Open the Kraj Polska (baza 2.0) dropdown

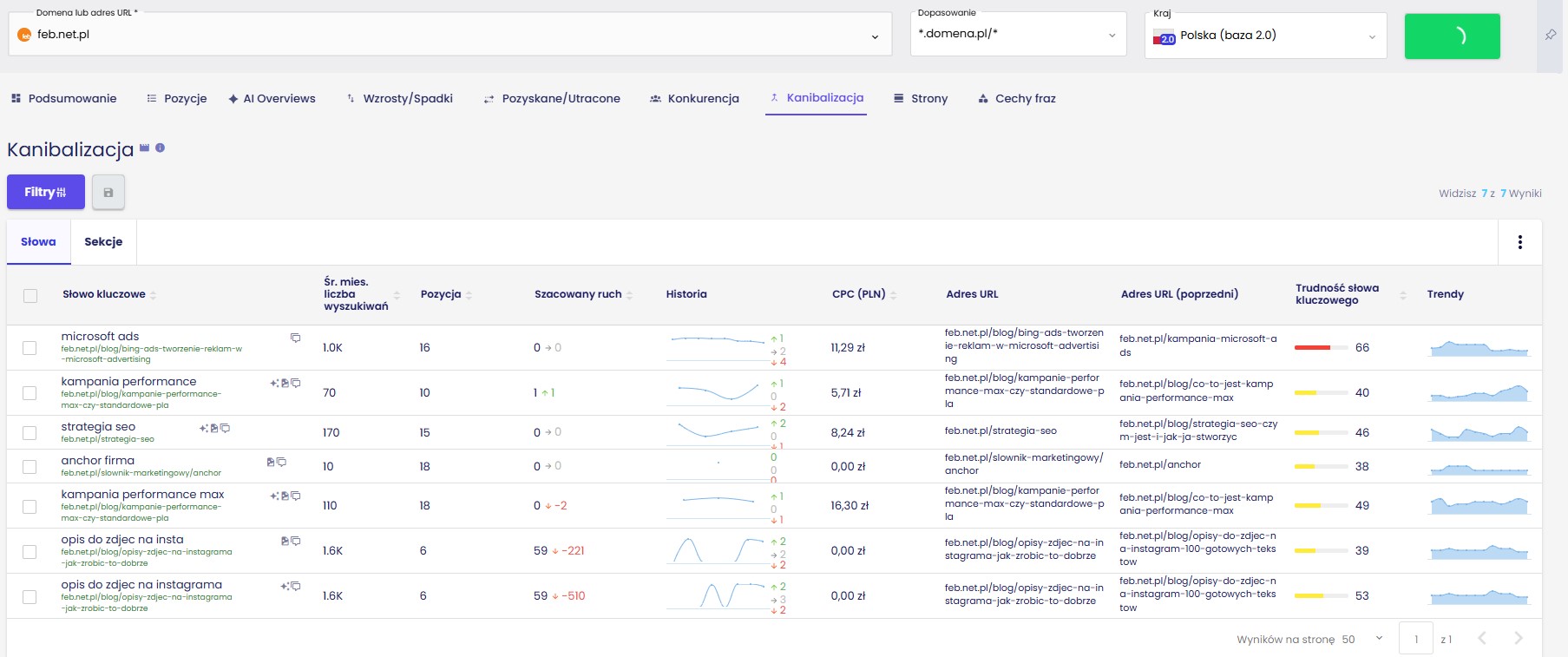pyautogui.click(x=1265, y=36)
